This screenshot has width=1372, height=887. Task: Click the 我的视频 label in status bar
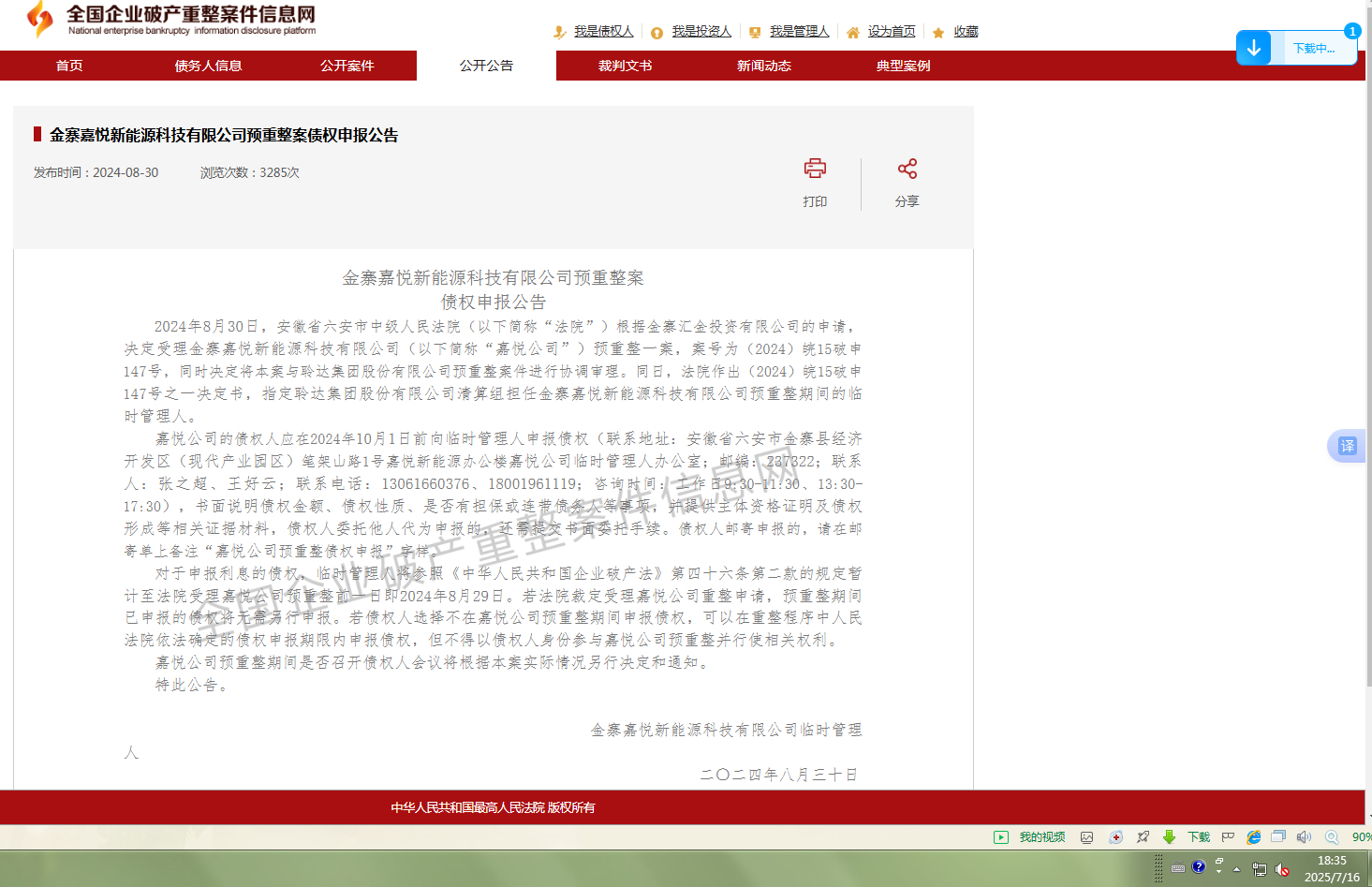(x=1042, y=837)
